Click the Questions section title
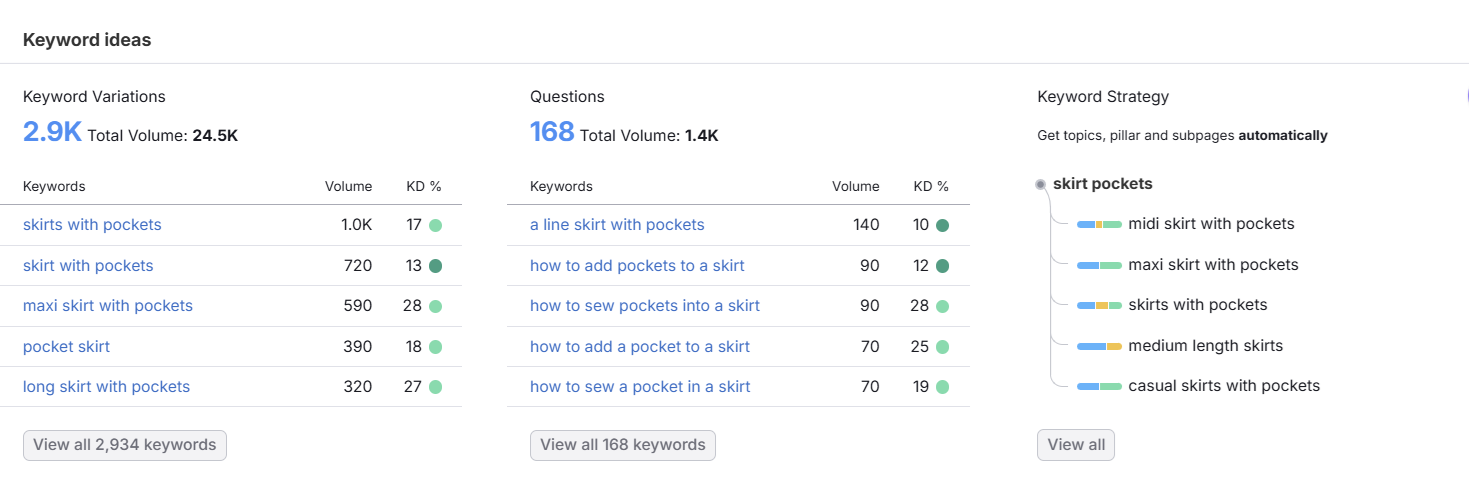 (x=567, y=97)
